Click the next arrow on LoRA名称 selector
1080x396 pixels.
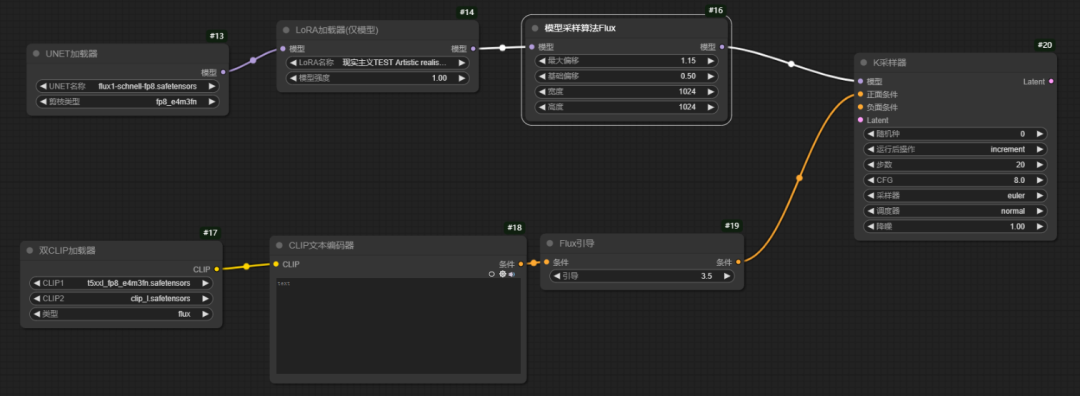click(x=461, y=63)
